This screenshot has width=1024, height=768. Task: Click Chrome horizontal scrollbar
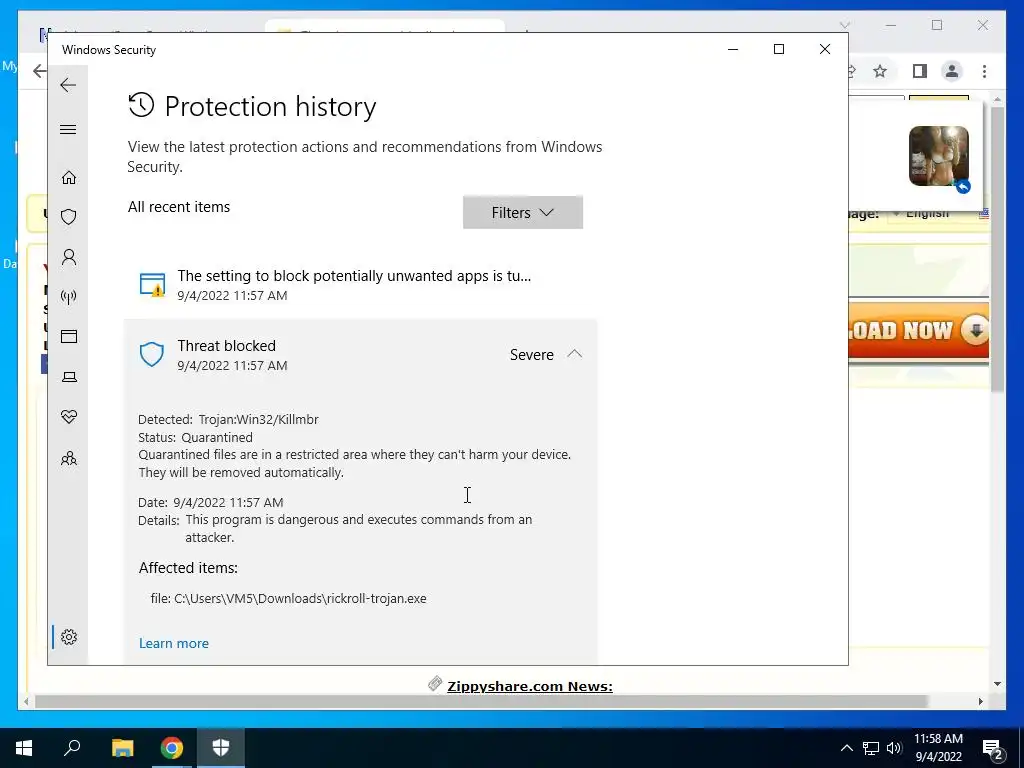coord(481,701)
